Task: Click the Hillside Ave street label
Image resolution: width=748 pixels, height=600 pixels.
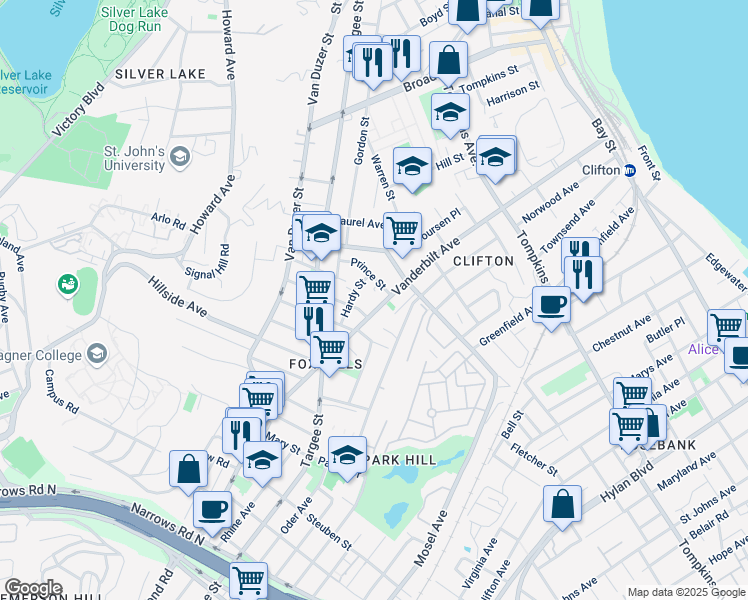Action: pos(177,296)
